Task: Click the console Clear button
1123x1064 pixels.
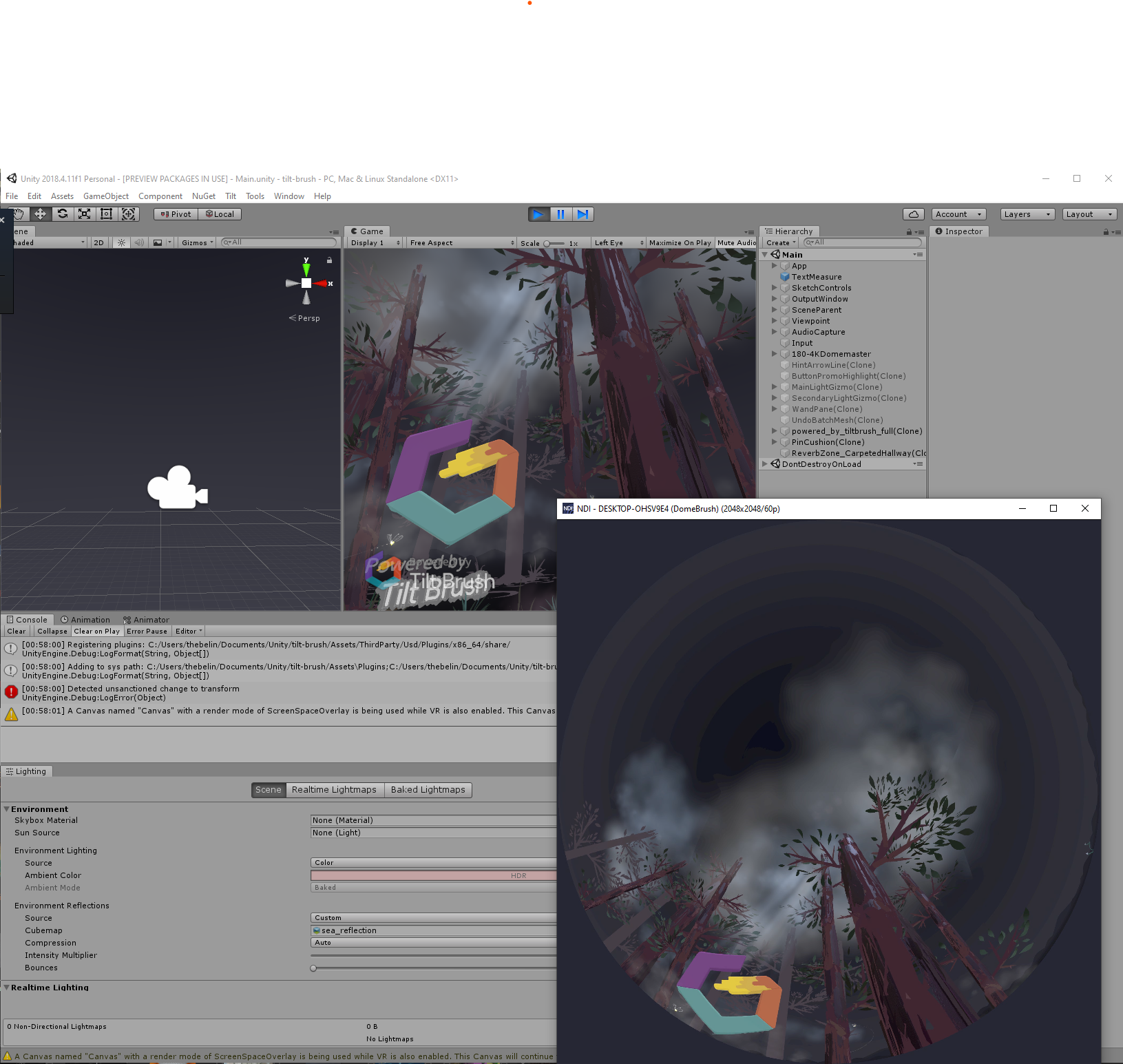Action: (x=17, y=631)
